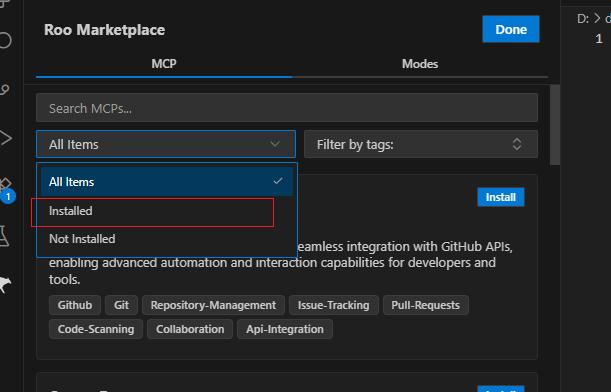This screenshot has width=611, height=392.
Task: Open the Run and Debug view icon
Action: tap(5, 138)
